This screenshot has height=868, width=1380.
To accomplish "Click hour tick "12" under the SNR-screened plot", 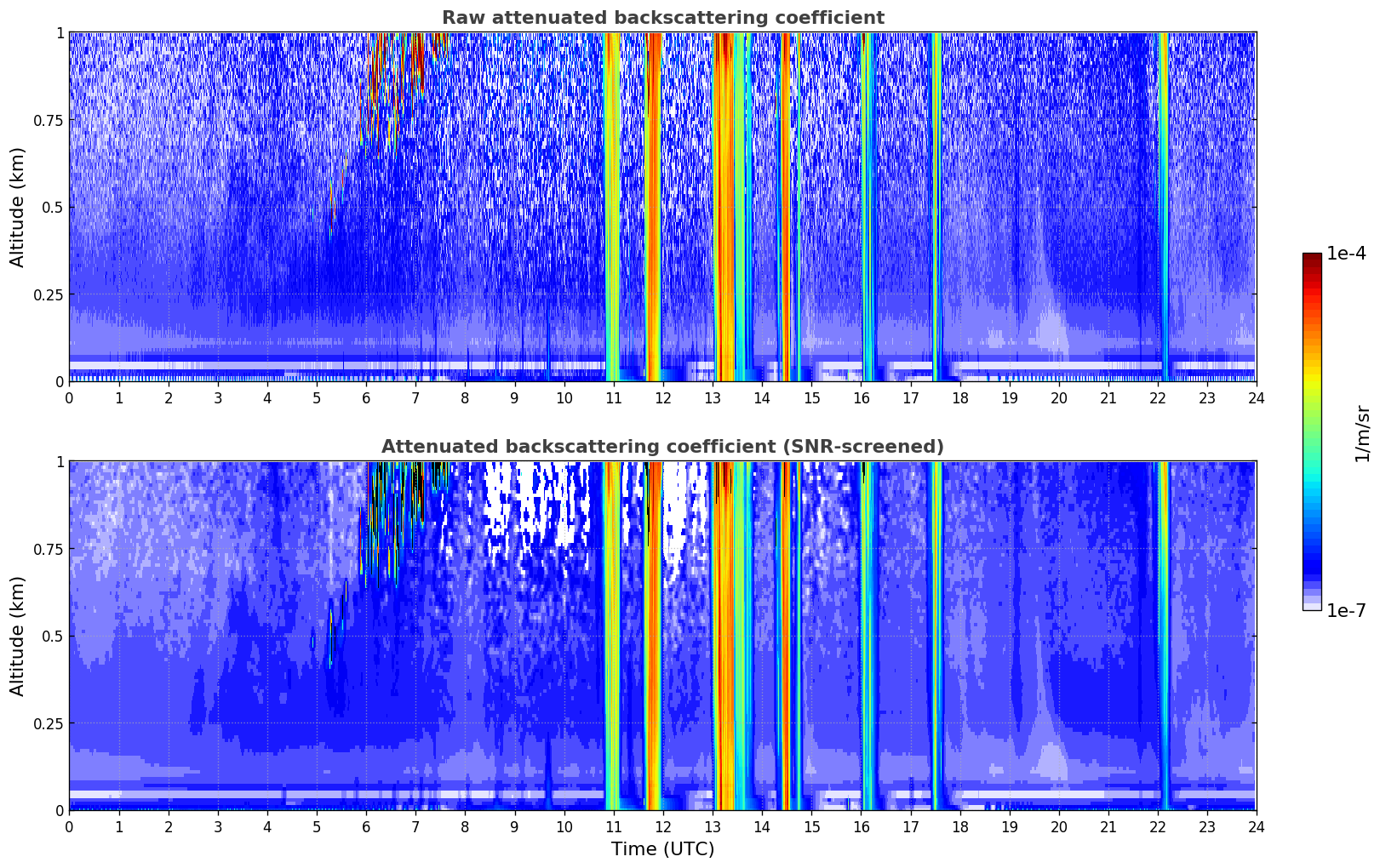I will click(x=662, y=826).
